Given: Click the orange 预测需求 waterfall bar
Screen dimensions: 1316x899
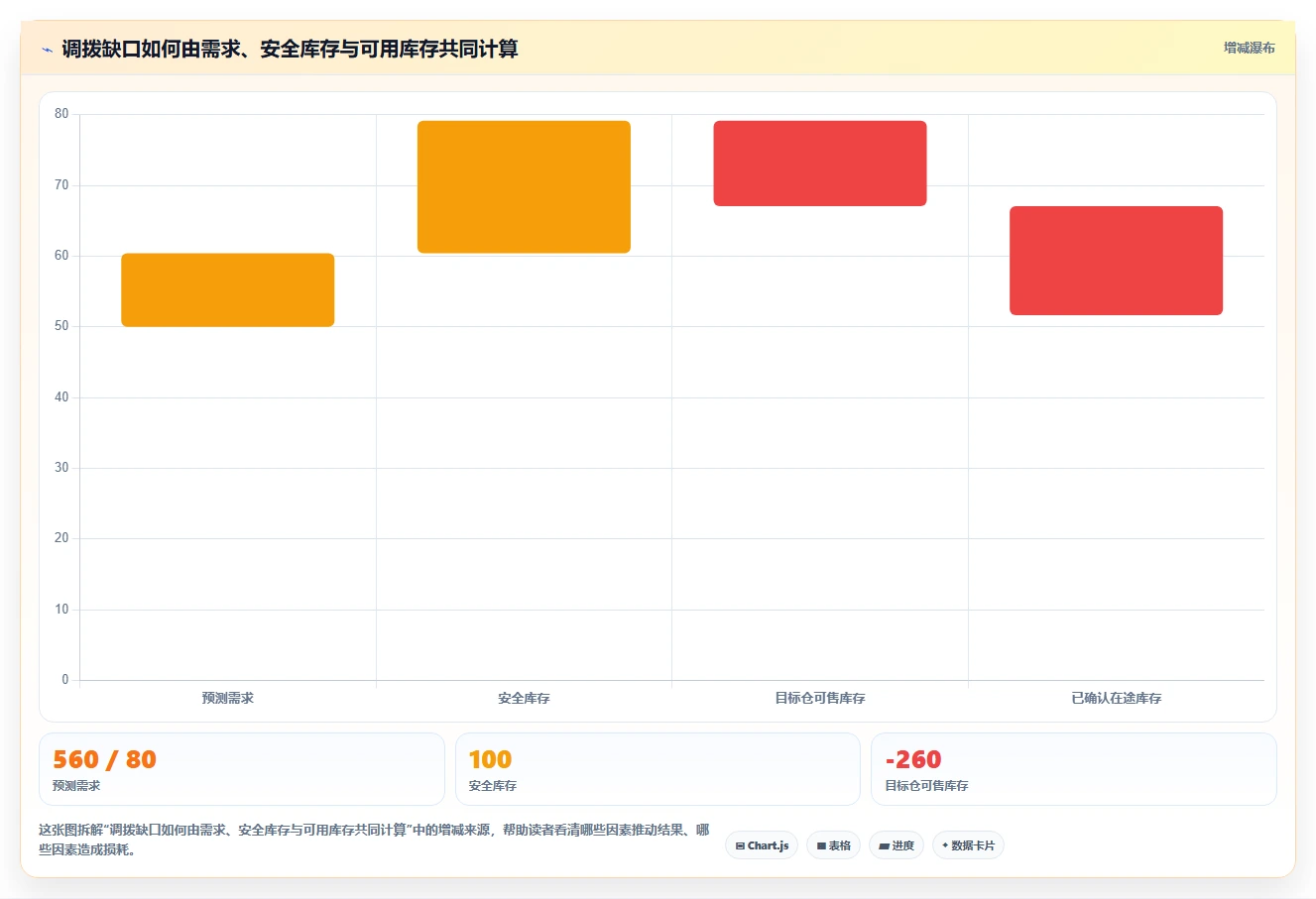Looking at the screenshot, I should pyautogui.click(x=228, y=290).
